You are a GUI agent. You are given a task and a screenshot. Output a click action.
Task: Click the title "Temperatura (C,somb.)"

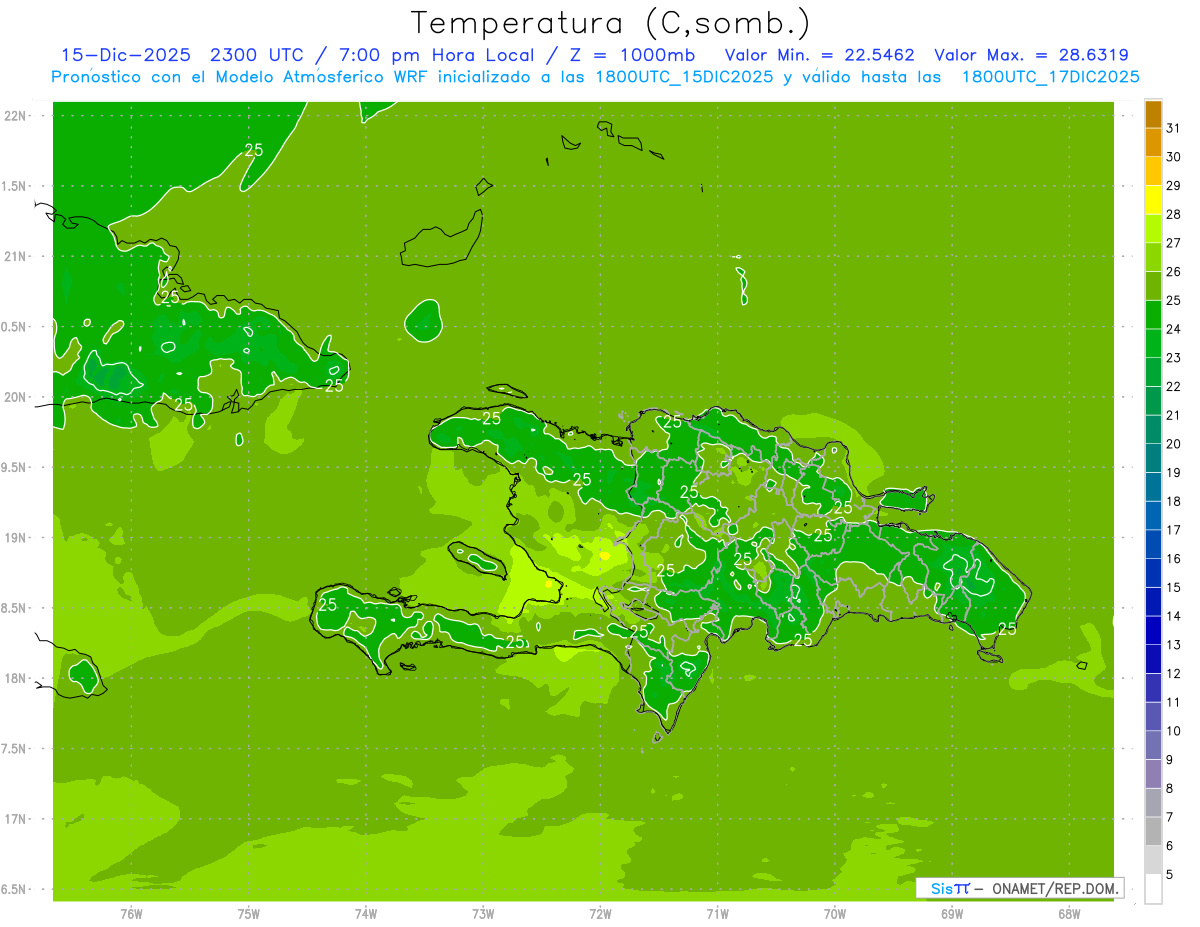tap(611, 23)
